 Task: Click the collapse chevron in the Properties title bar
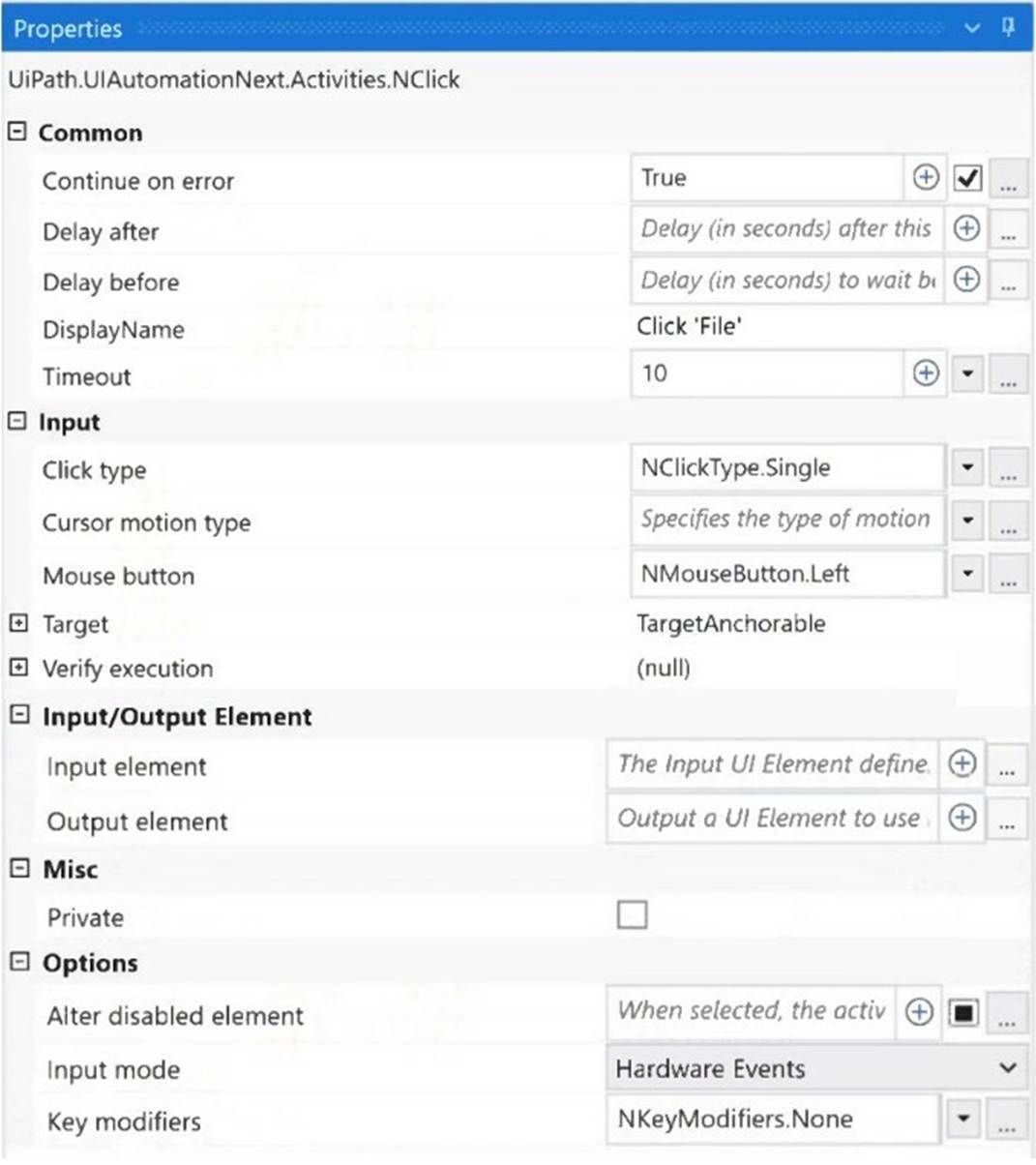[973, 29]
